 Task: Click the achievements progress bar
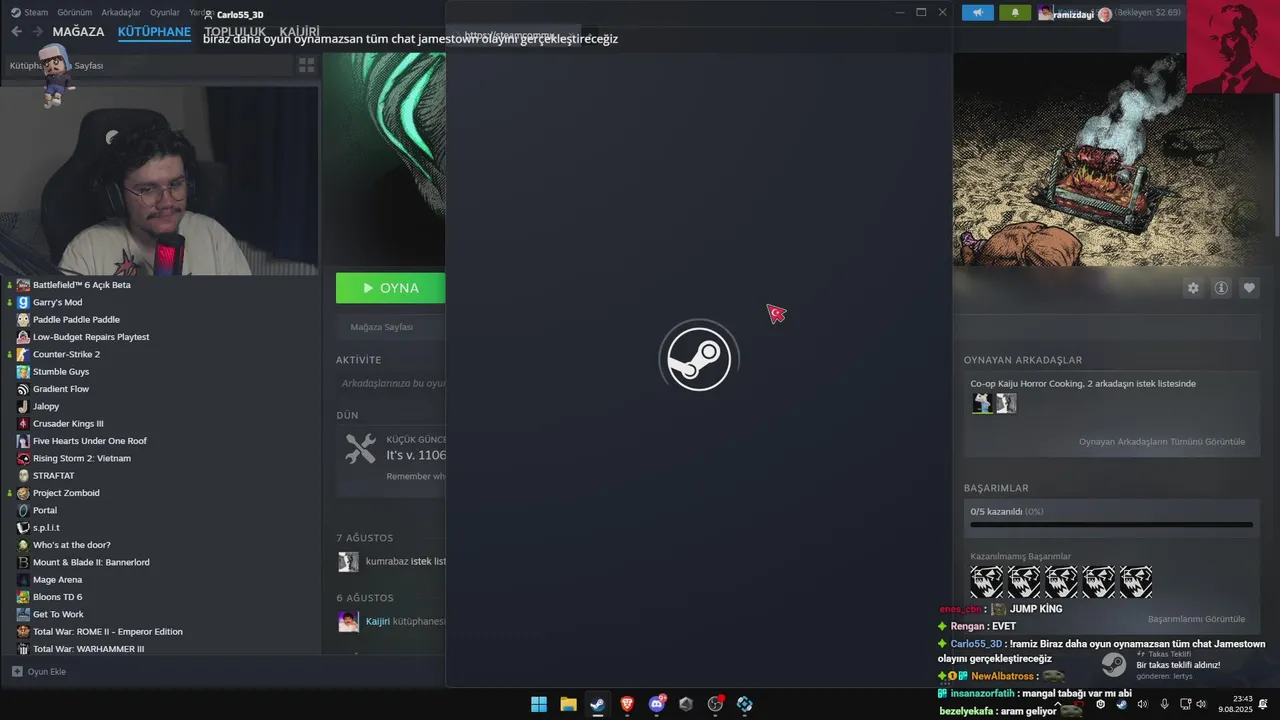pos(1111,524)
